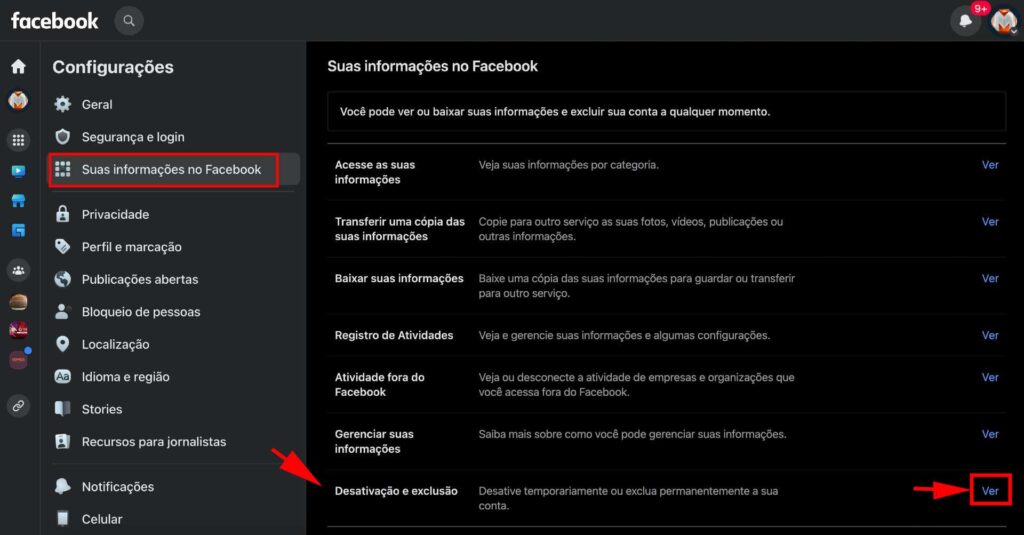Open Groups people icon in left rail
This screenshot has width=1024, height=535.
click(18, 270)
